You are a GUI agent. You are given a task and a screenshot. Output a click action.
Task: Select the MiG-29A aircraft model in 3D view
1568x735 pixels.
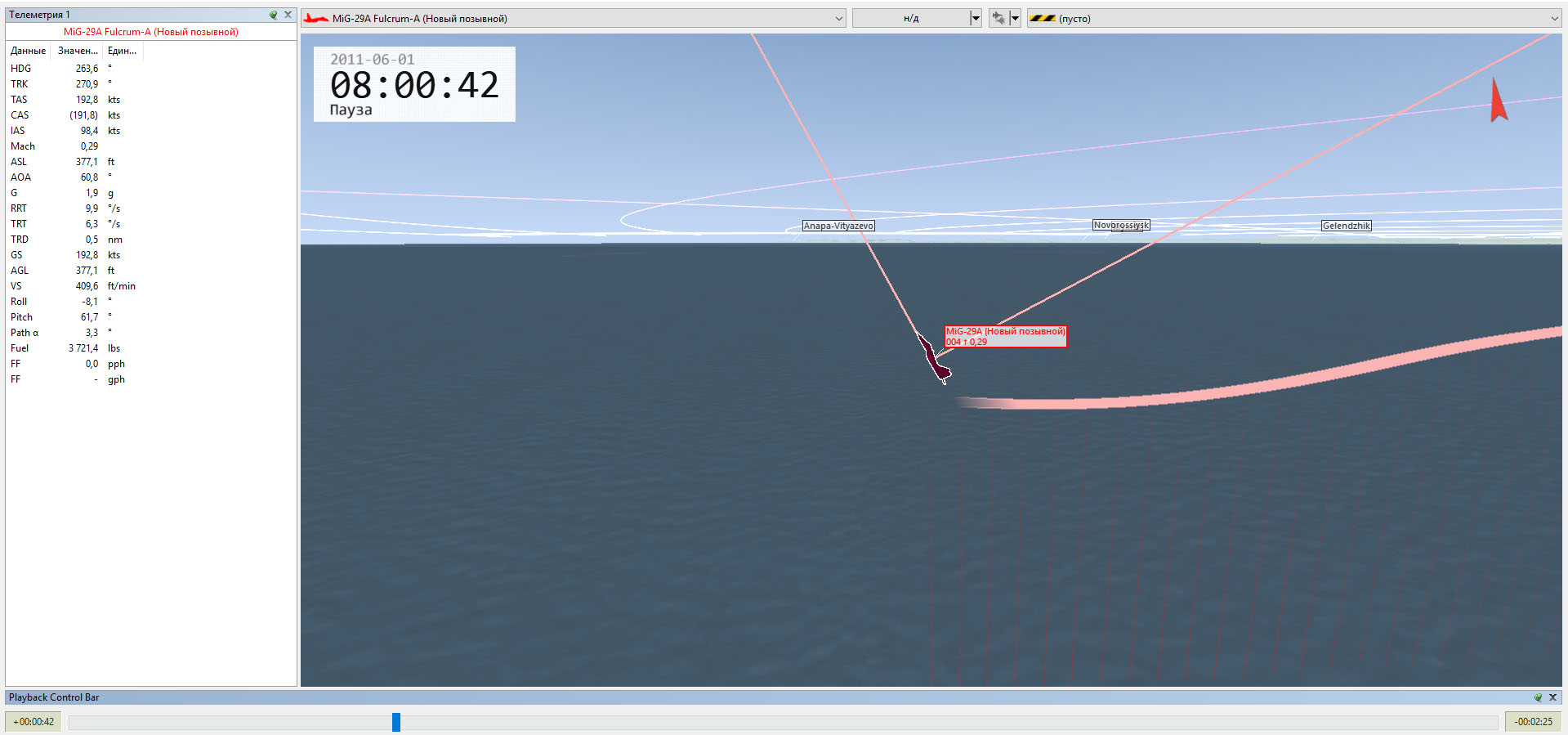933,358
